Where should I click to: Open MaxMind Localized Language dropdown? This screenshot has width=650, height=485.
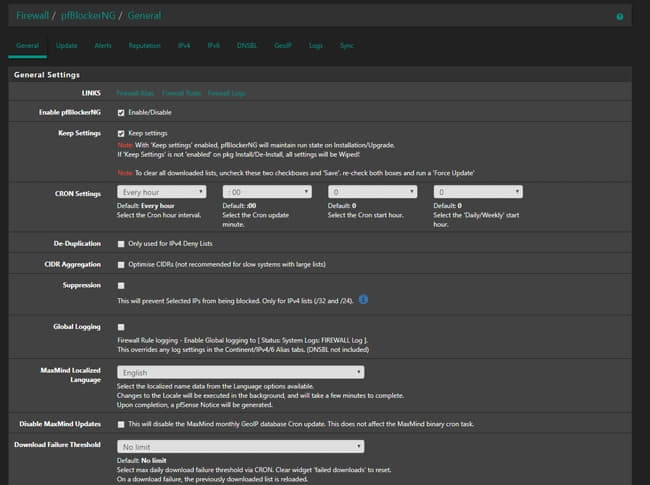tap(240, 372)
